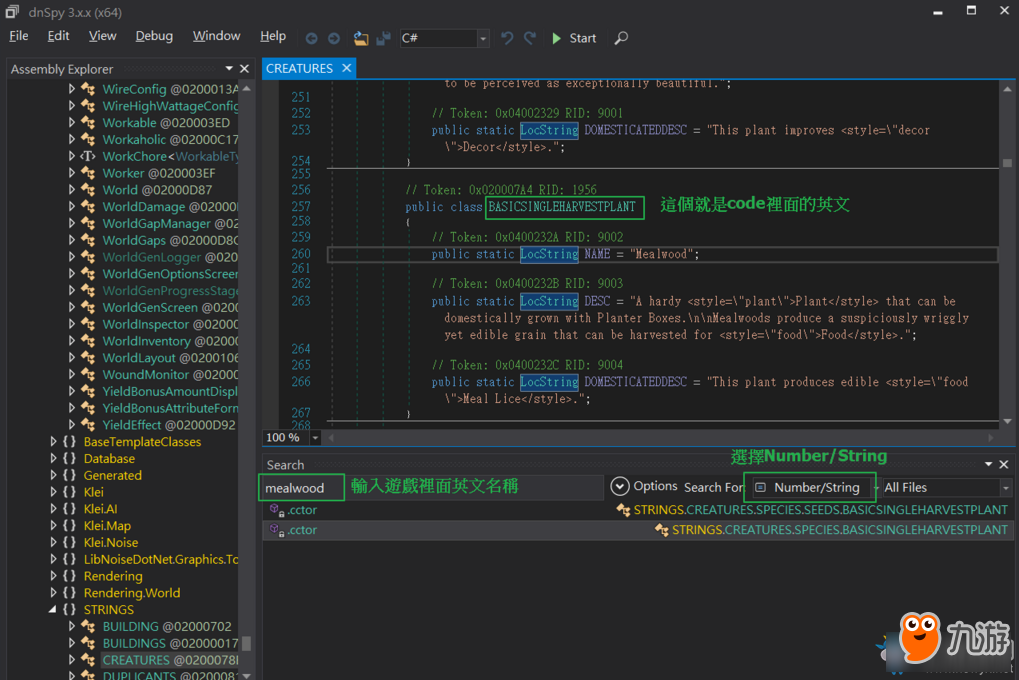Open Search panel options dropdown arrow
This screenshot has height=680, width=1019.
pos(988,464)
